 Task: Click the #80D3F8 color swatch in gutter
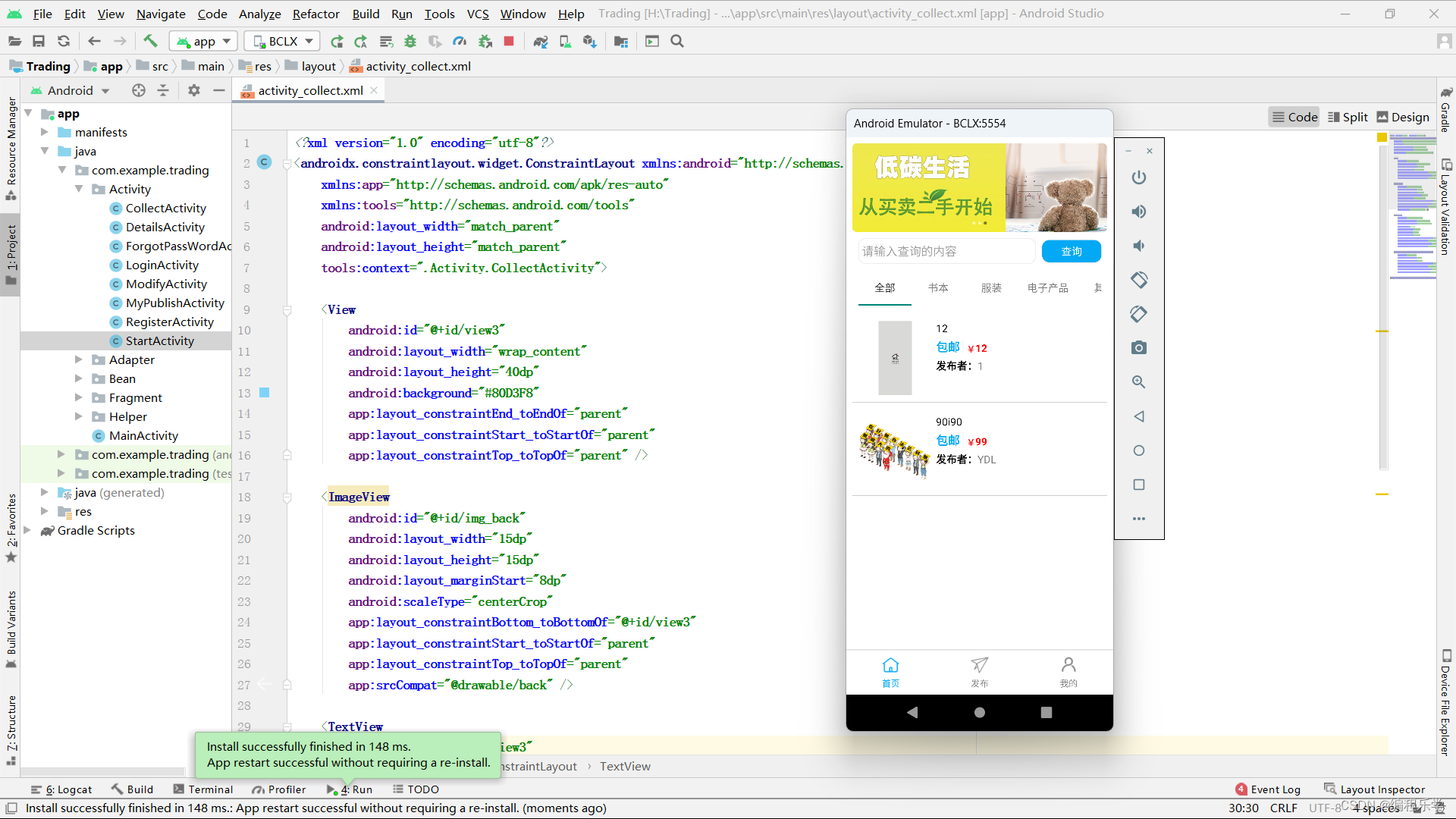tap(265, 393)
